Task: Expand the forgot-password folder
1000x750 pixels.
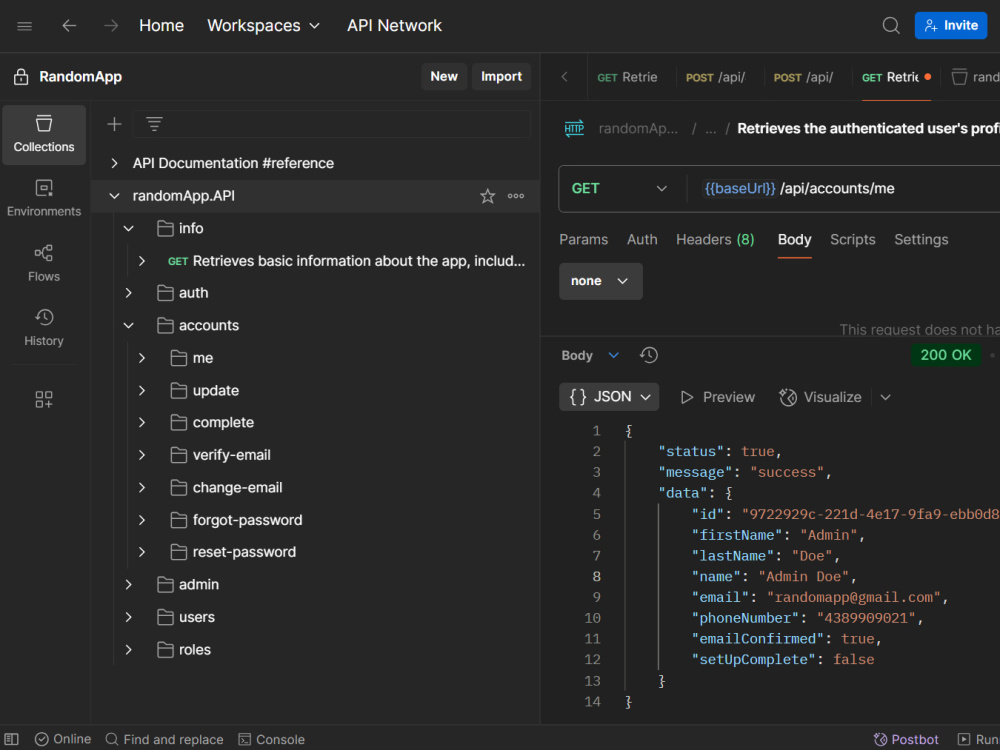Action: coord(142,520)
